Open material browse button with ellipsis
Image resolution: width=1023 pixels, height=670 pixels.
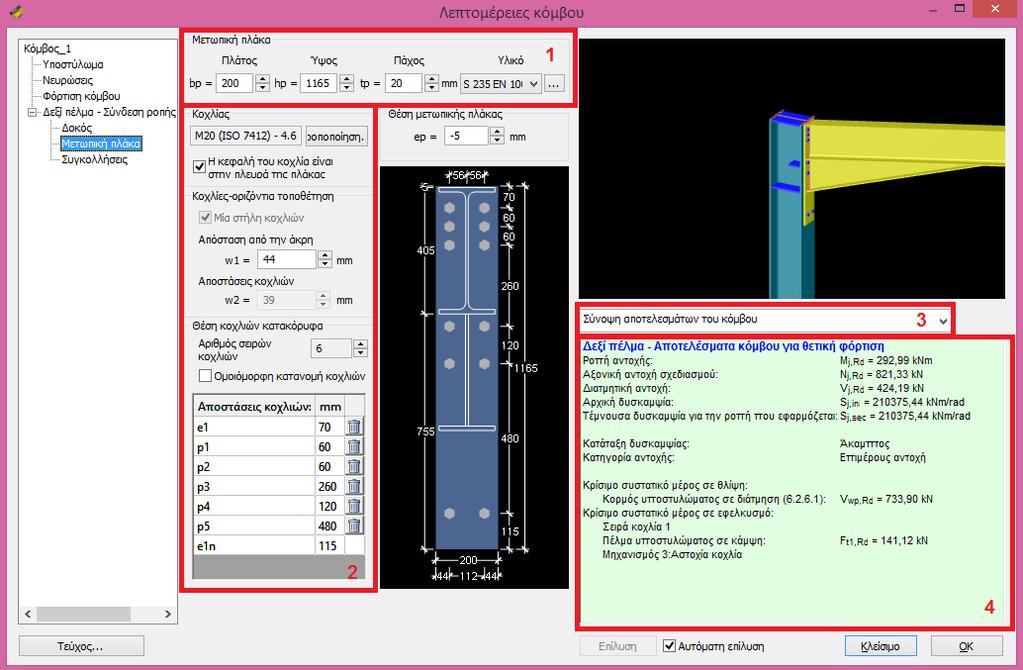(x=554, y=84)
